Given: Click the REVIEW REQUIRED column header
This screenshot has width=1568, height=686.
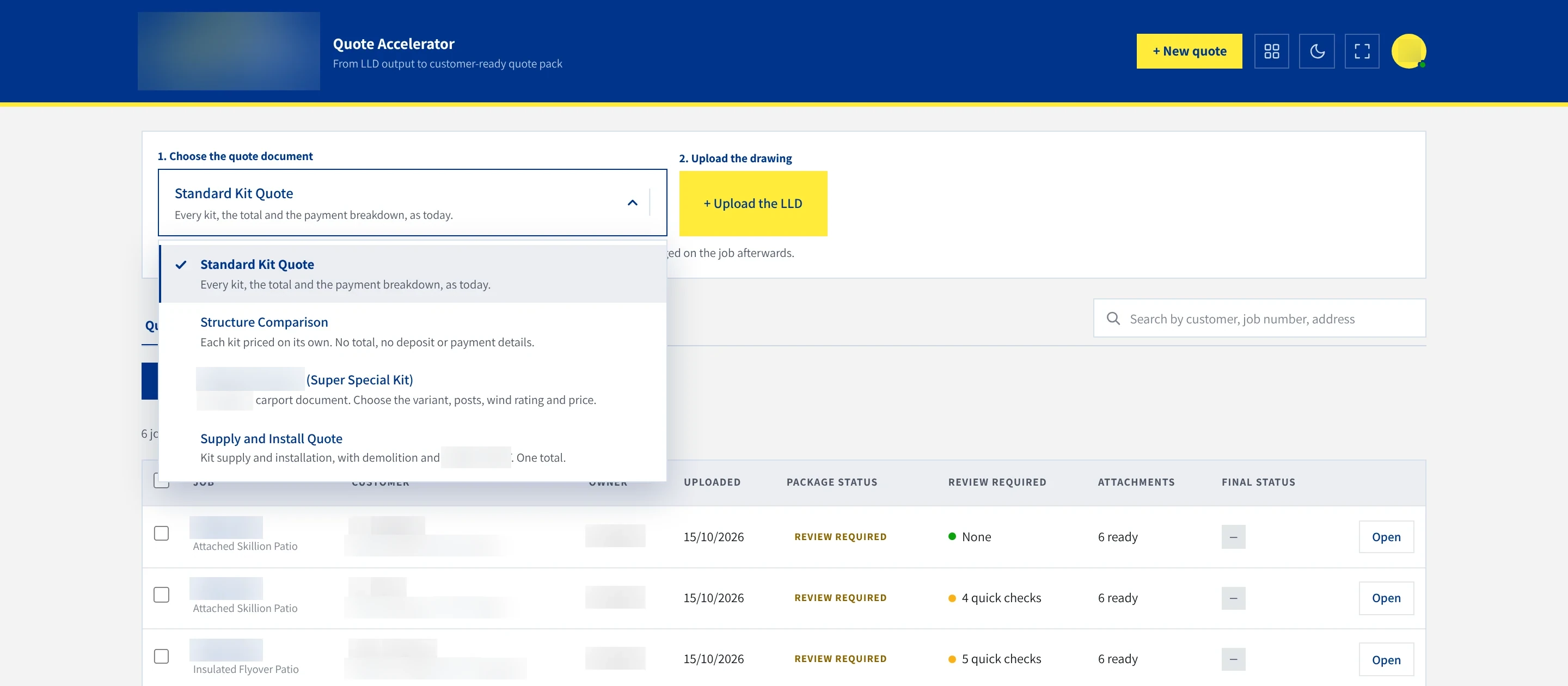Looking at the screenshot, I should coord(997,482).
